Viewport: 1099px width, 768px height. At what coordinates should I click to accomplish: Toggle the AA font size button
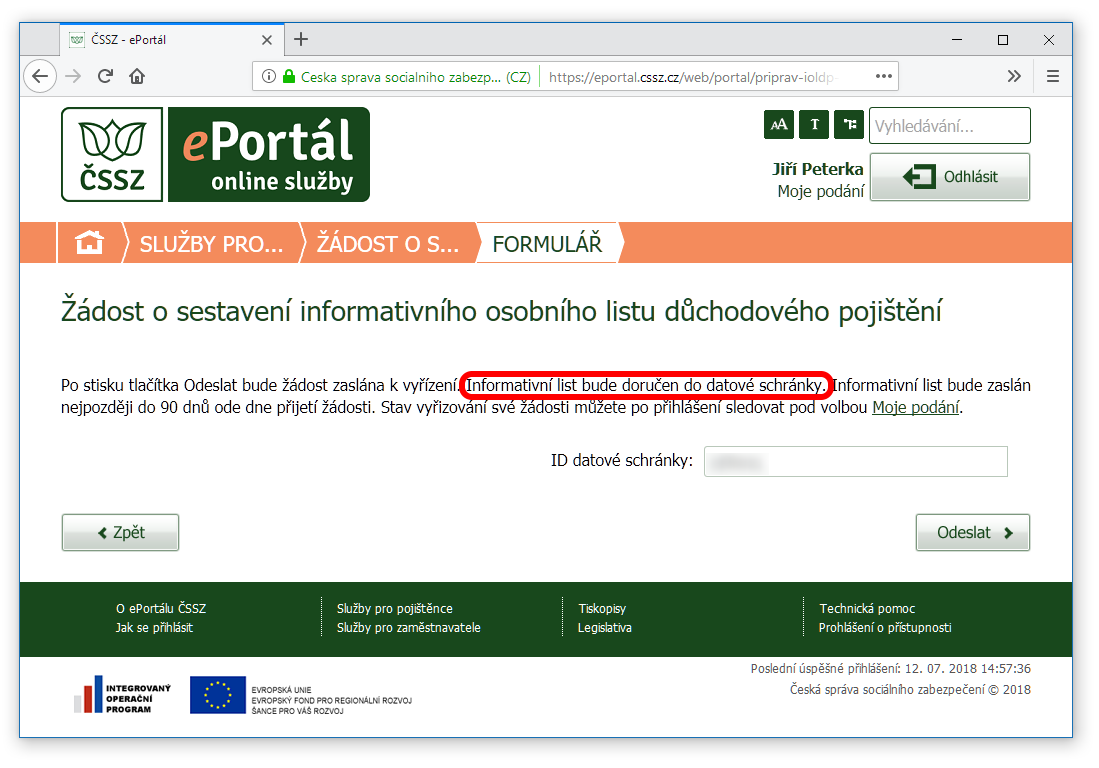[x=779, y=125]
